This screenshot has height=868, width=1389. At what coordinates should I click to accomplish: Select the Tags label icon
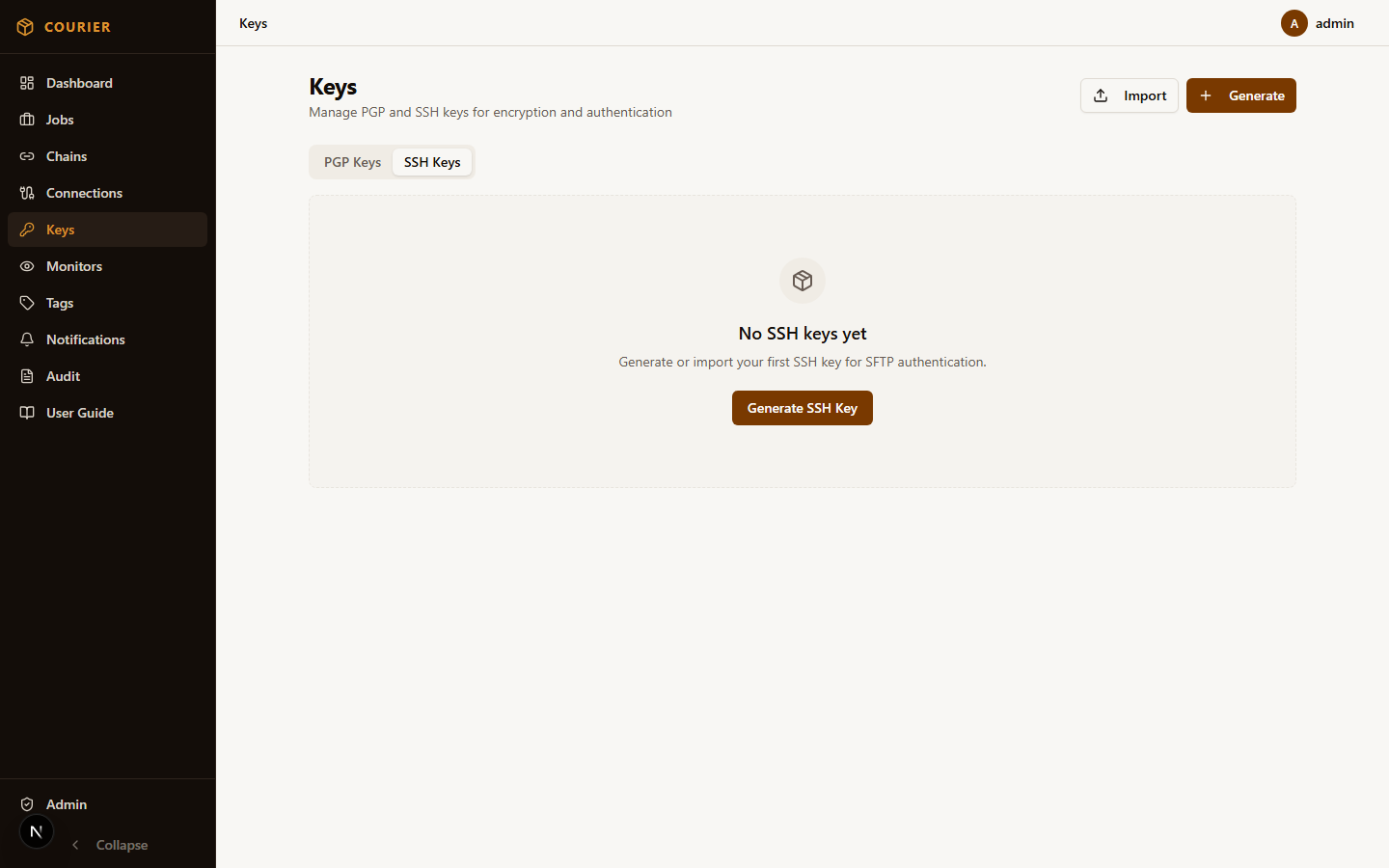[27, 303]
